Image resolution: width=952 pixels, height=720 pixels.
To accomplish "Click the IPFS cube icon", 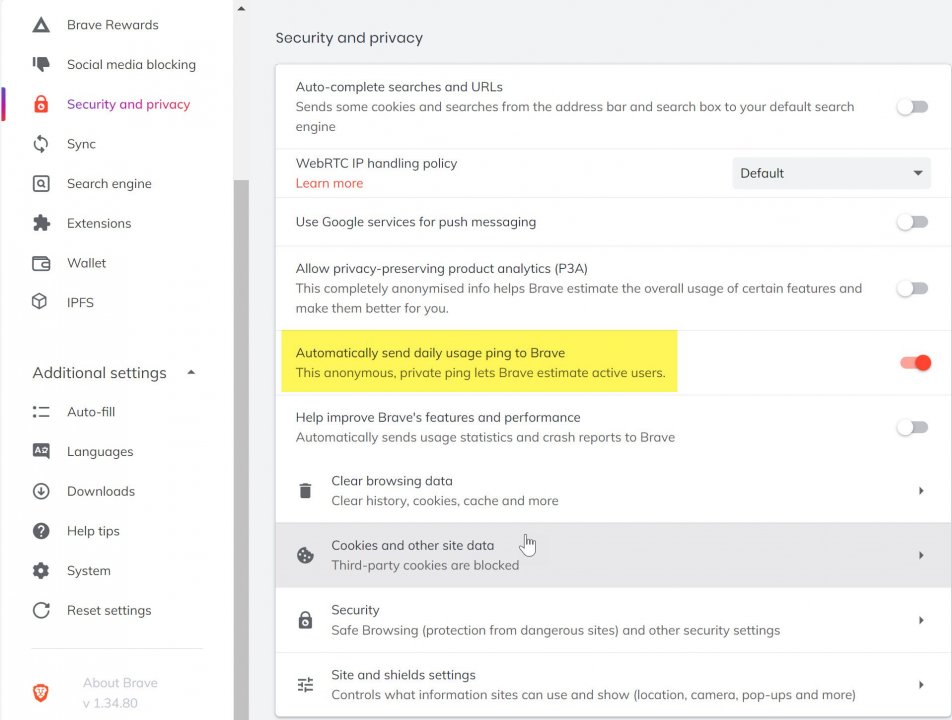I will click(41, 302).
